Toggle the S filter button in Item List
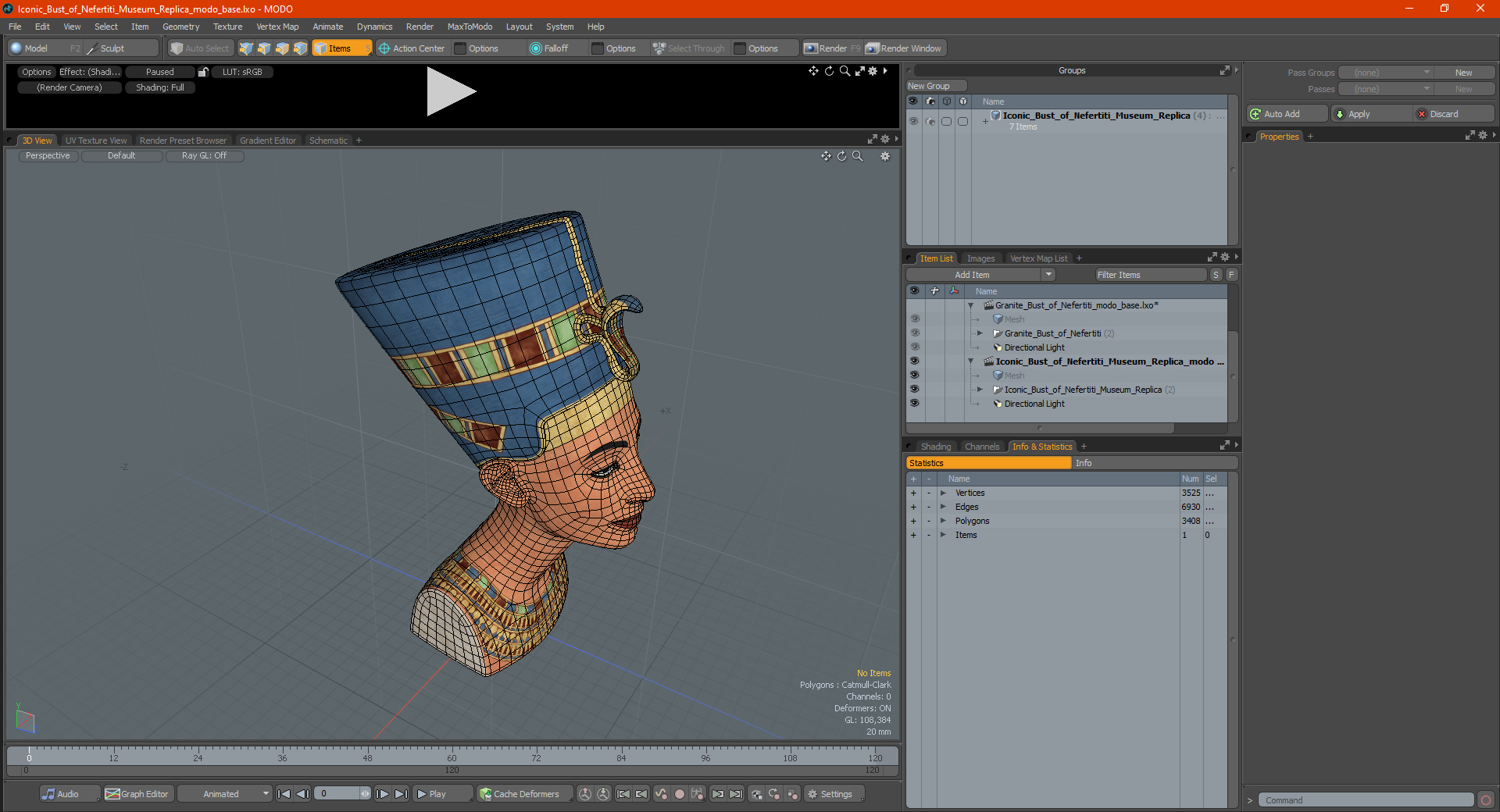Viewport: 1500px width, 812px height. (1216, 275)
